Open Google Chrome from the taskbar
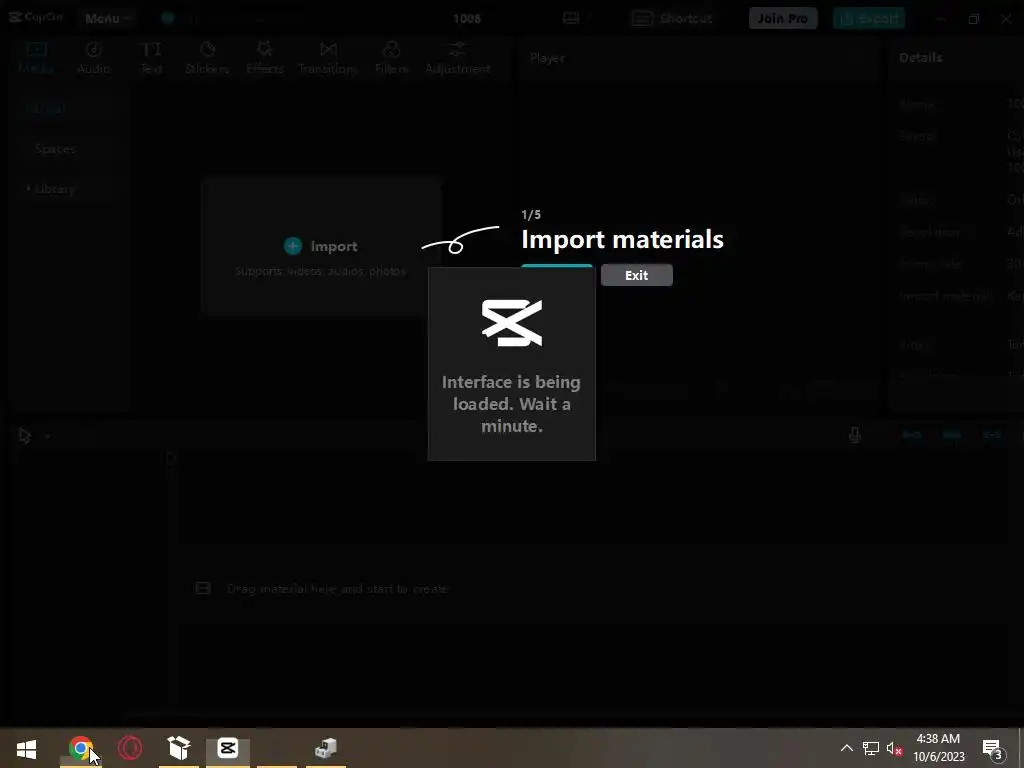The width and height of the screenshot is (1024, 768). tap(80, 748)
